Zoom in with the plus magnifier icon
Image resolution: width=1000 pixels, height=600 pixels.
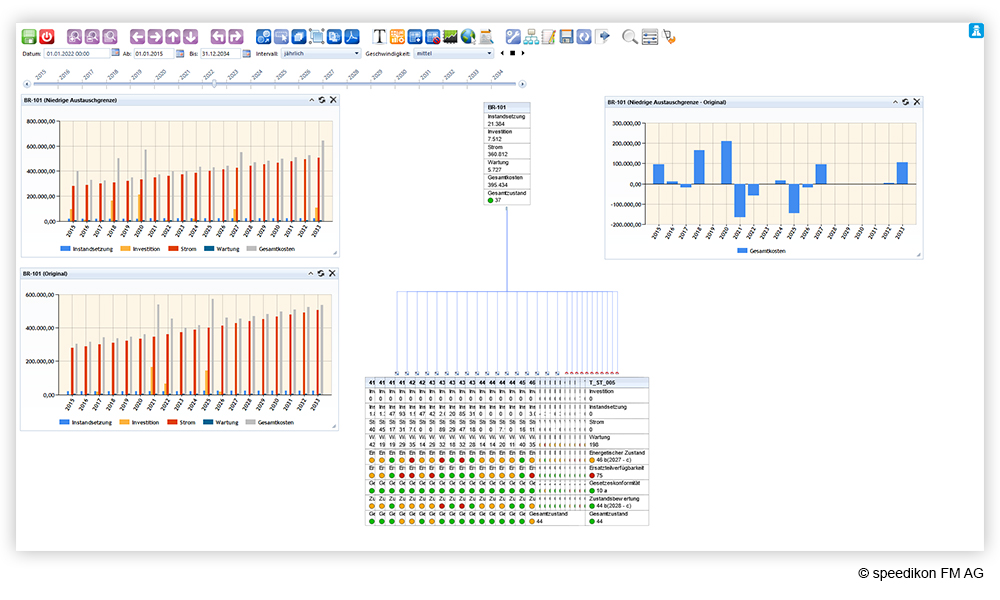point(75,37)
